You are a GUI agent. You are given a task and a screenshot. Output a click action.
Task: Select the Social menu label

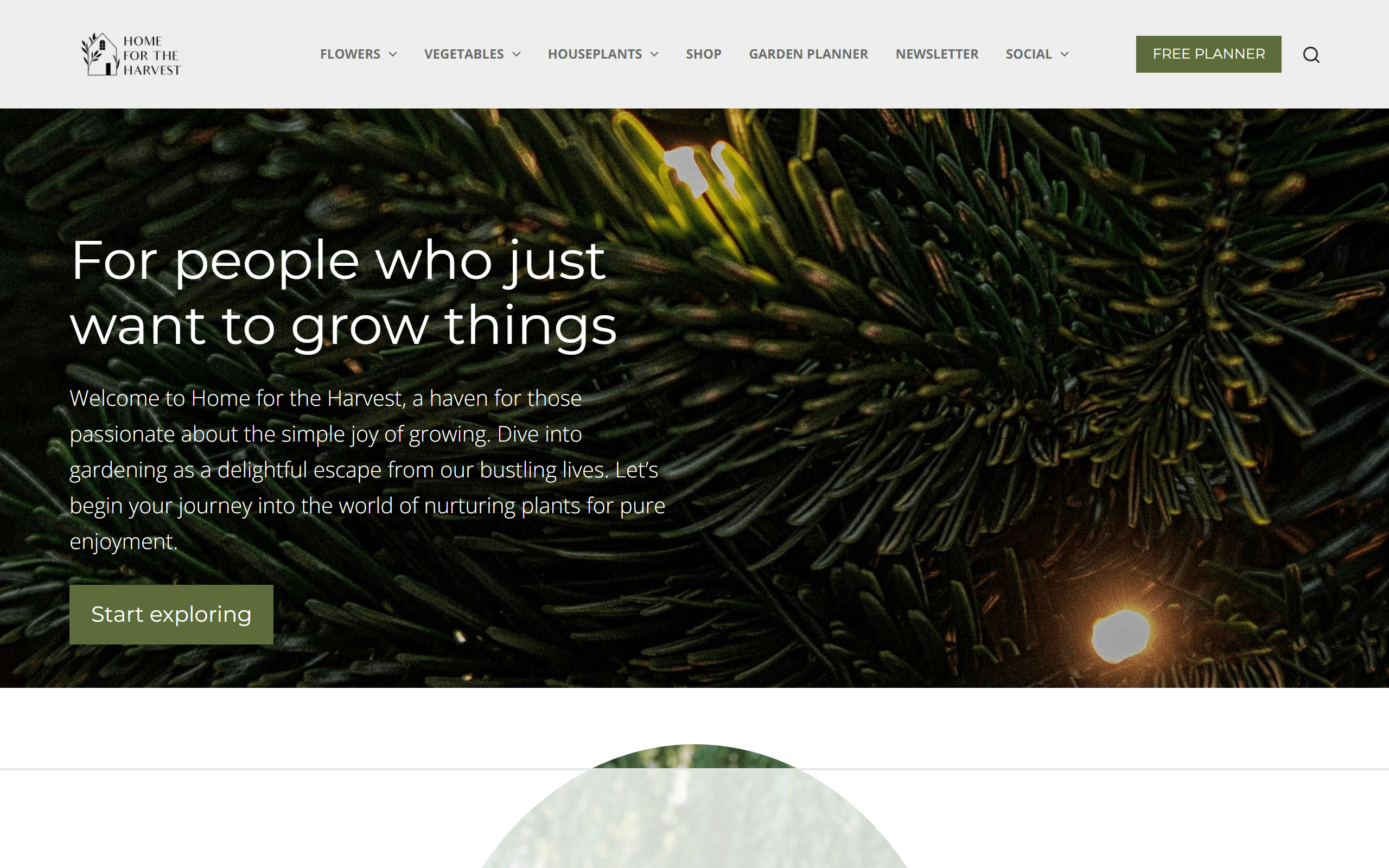click(x=1029, y=54)
